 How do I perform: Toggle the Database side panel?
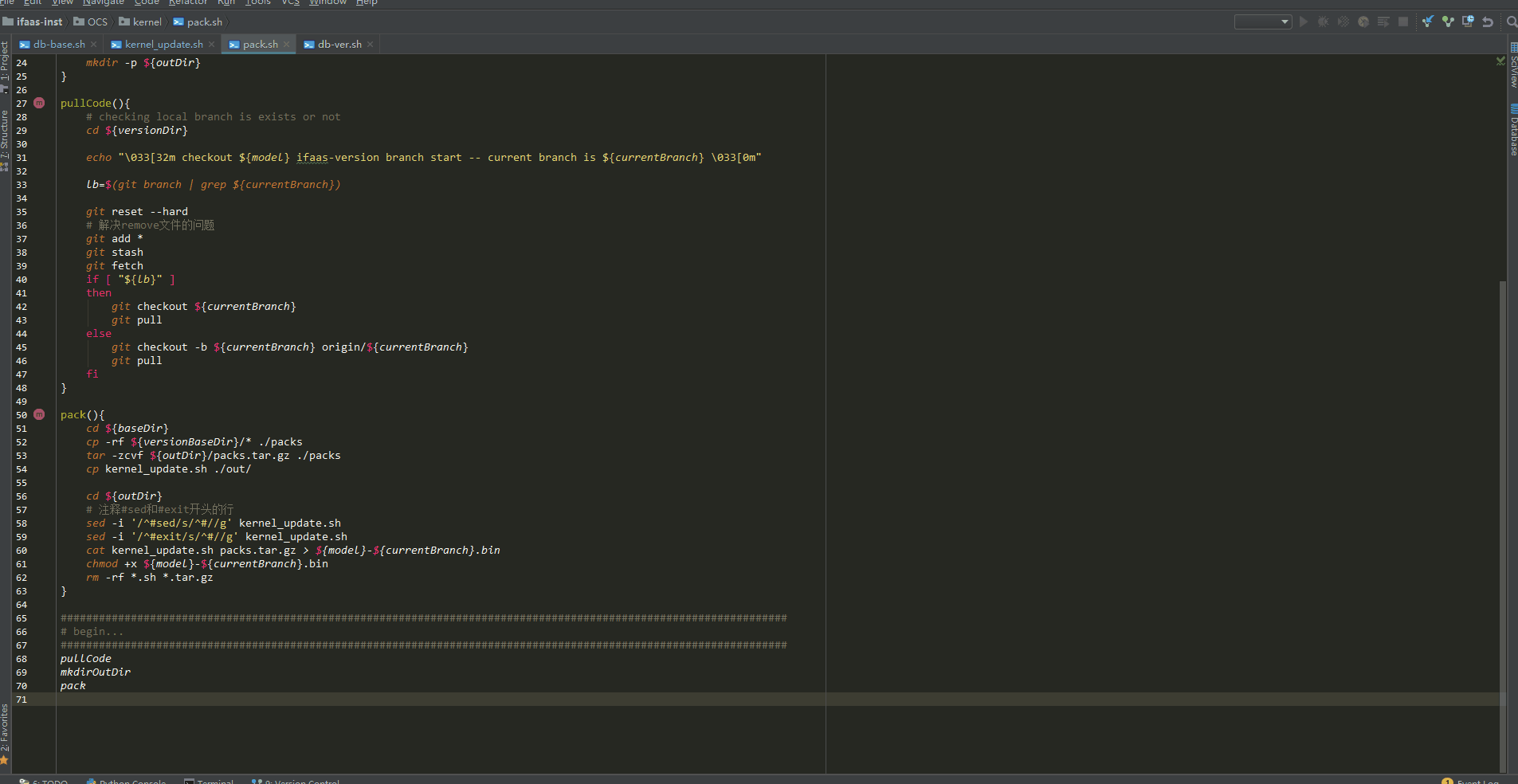1513,131
